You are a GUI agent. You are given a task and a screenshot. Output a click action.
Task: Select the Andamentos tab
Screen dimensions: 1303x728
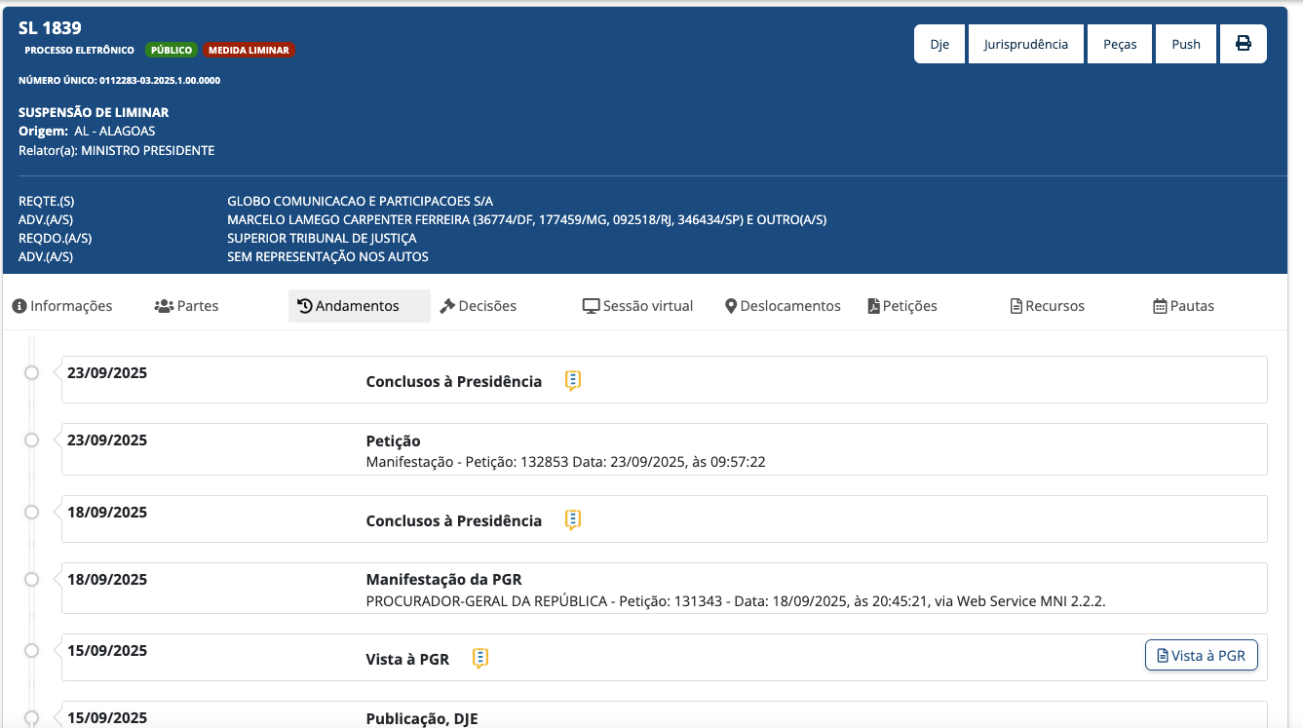pyautogui.click(x=359, y=306)
